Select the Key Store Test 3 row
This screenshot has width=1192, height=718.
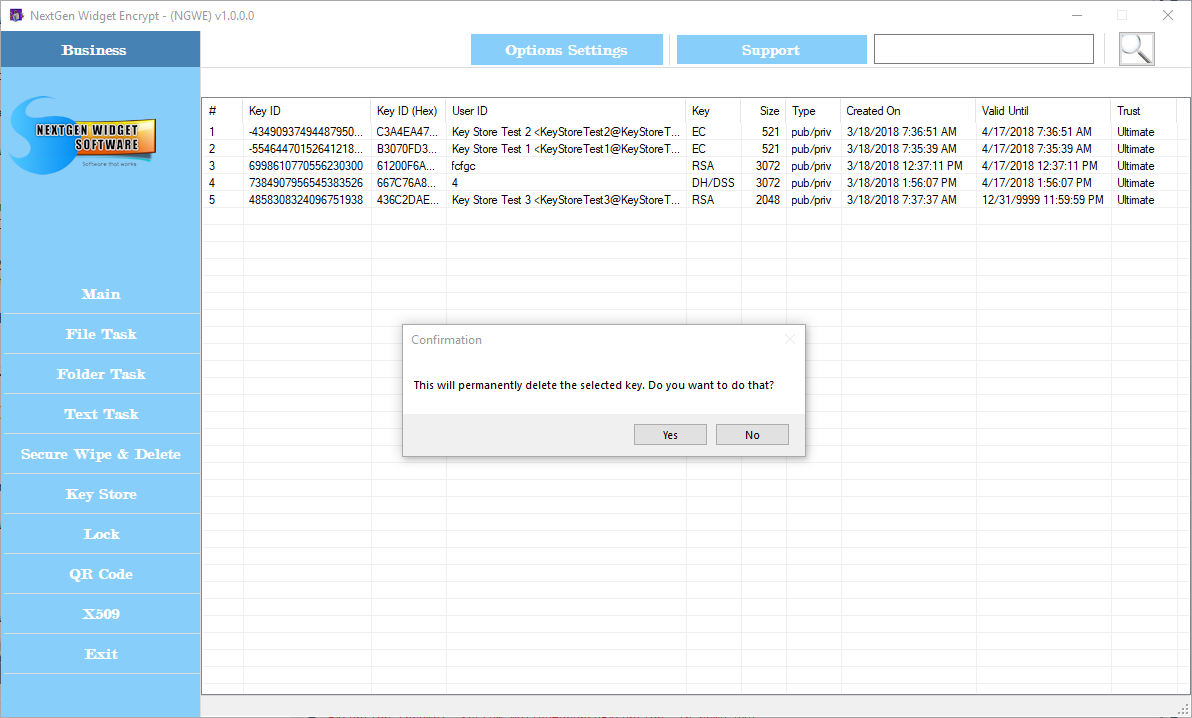click(690, 200)
